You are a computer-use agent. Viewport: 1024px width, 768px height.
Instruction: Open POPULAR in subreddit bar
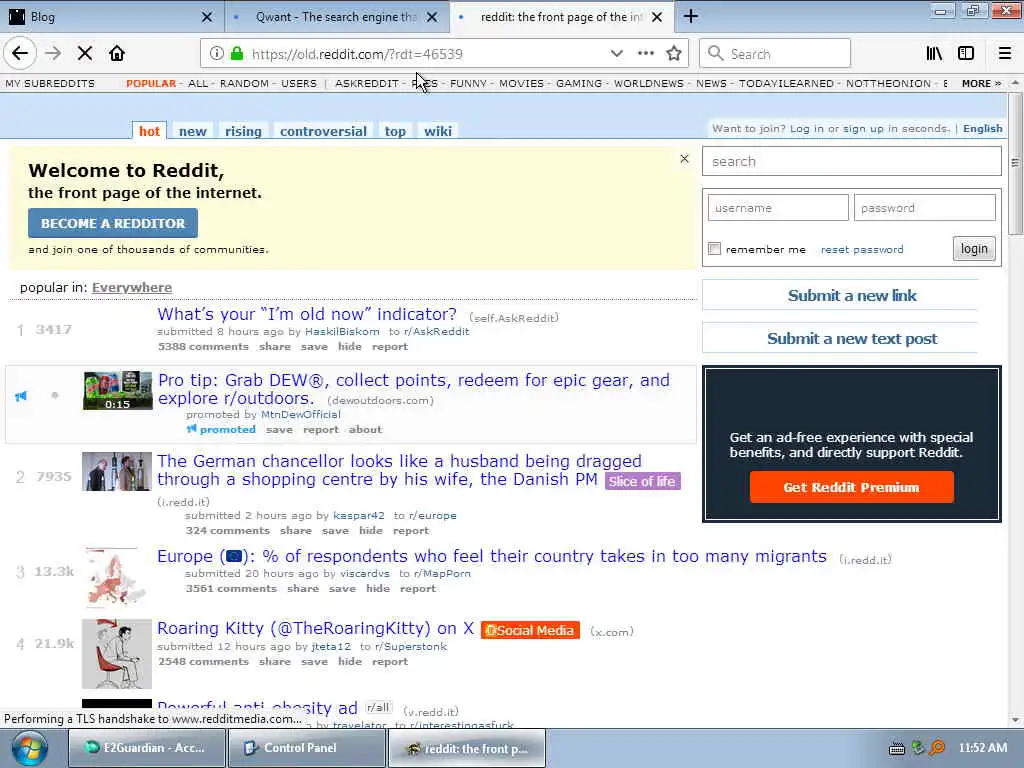151,84
